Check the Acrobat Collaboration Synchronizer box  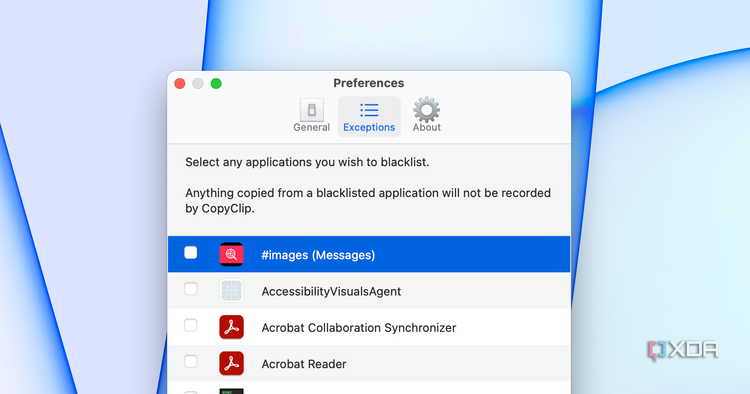click(190, 325)
